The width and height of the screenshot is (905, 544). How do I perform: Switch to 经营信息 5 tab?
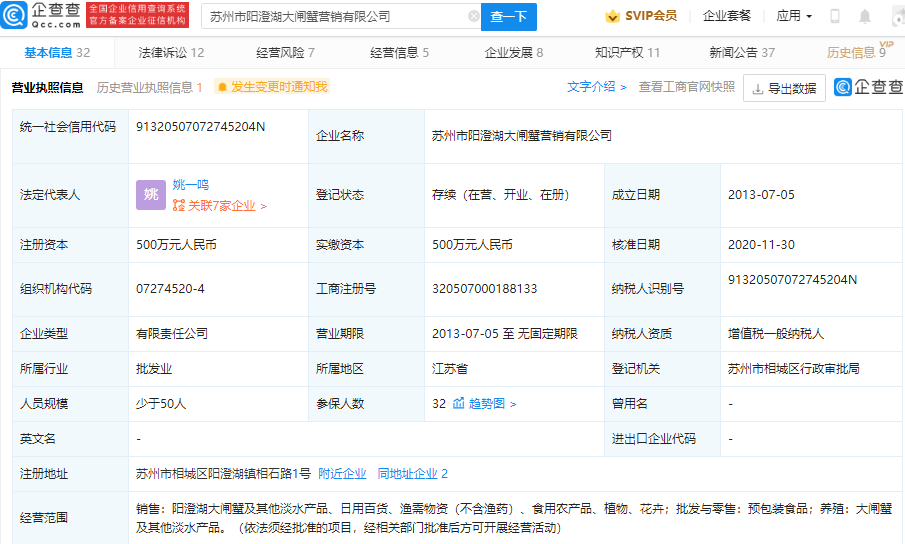(x=399, y=52)
